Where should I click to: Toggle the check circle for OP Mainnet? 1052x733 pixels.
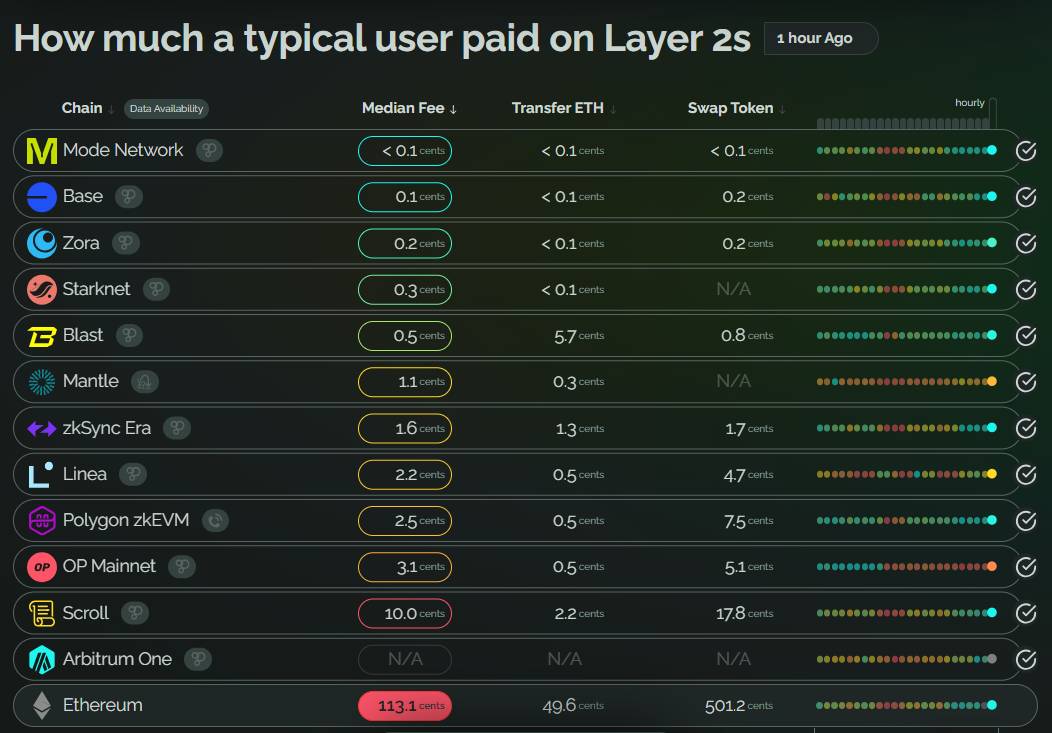pos(1026,567)
